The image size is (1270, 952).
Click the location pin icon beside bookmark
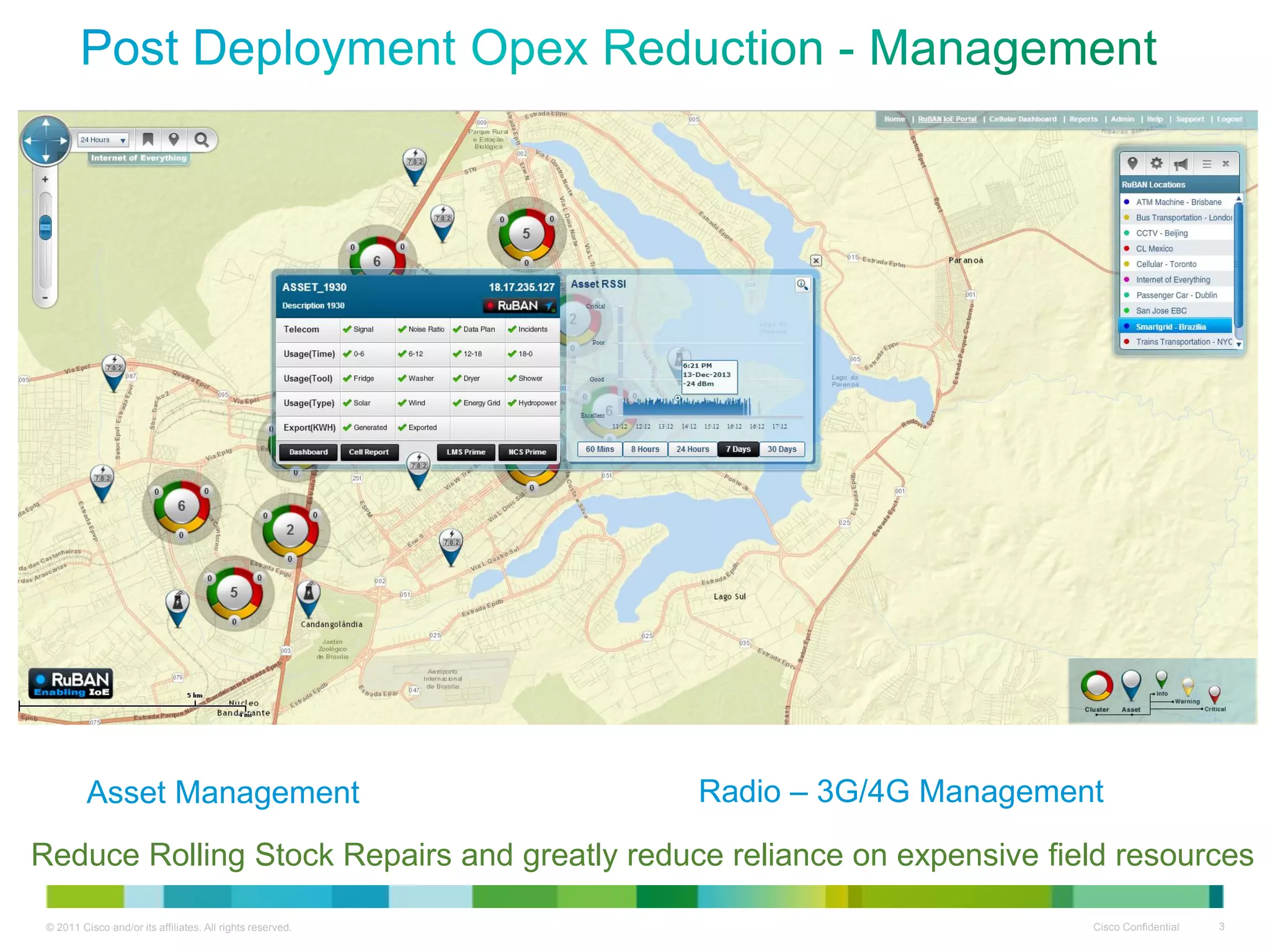click(x=174, y=139)
